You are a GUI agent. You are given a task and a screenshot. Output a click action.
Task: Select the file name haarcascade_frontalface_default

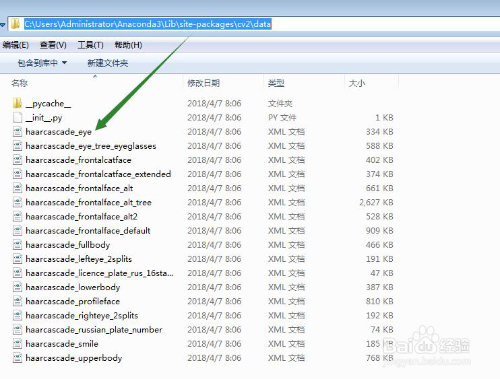[88, 231]
